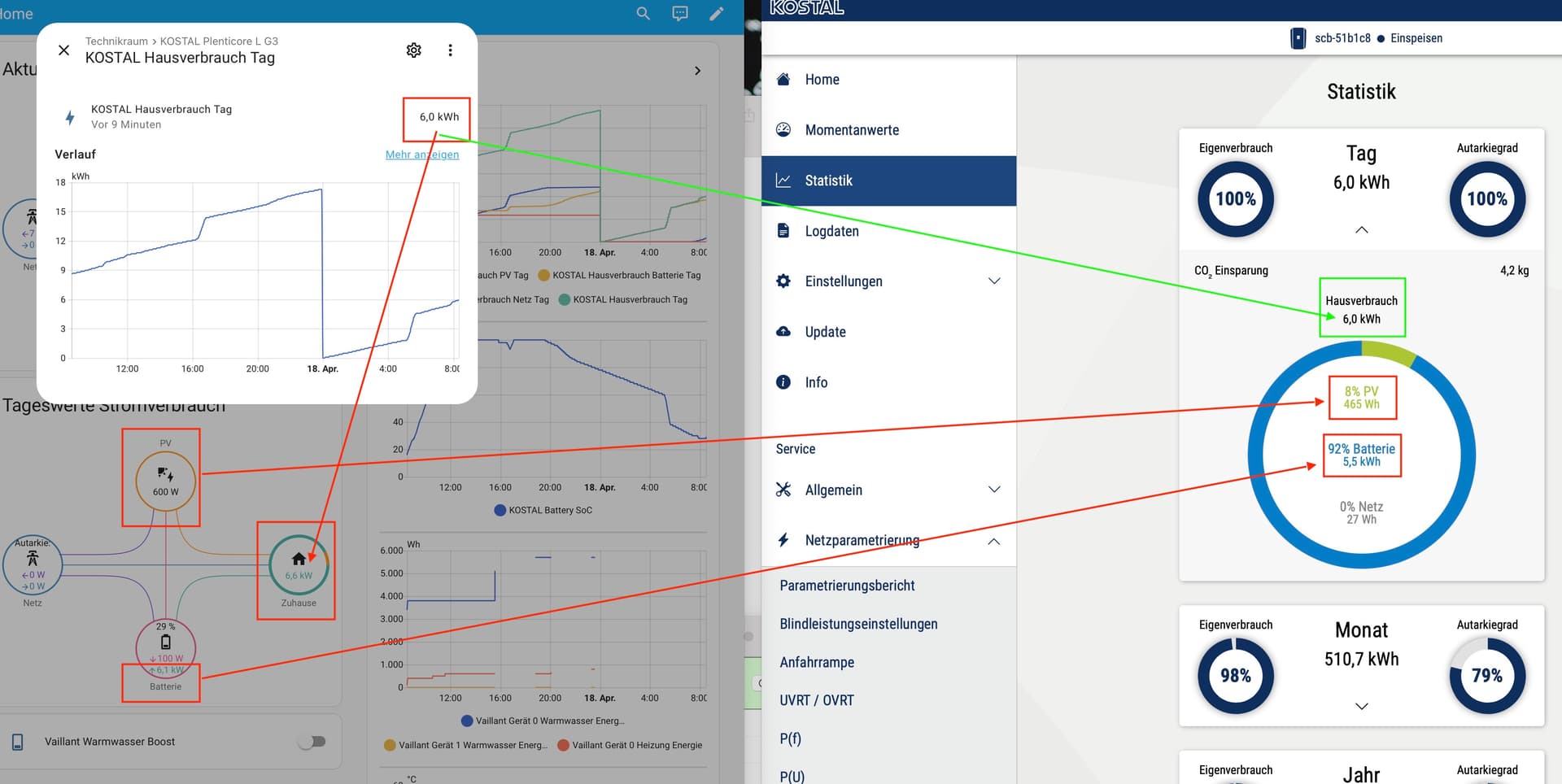Click the PV 600 W energy node
The height and width of the screenshot is (784, 1562).
pyautogui.click(x=165, y=481)
